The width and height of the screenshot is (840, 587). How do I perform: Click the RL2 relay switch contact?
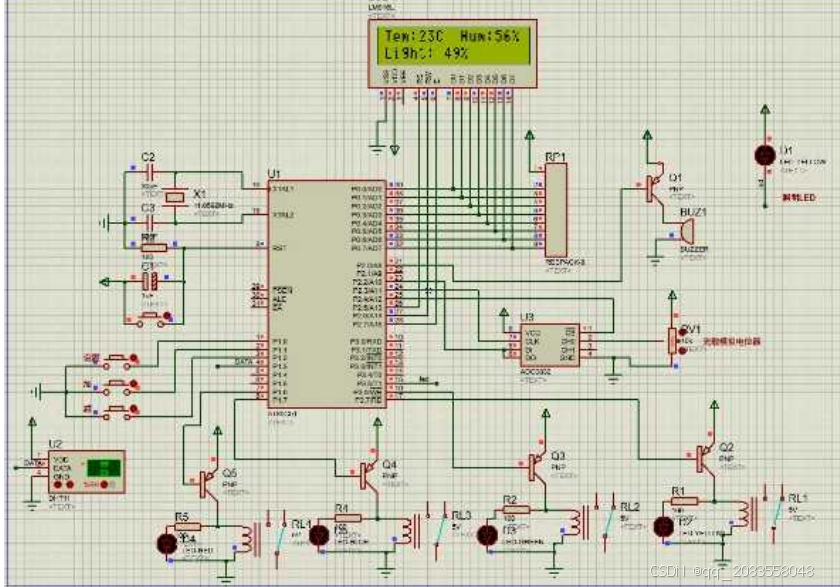(x=606, y=522)
